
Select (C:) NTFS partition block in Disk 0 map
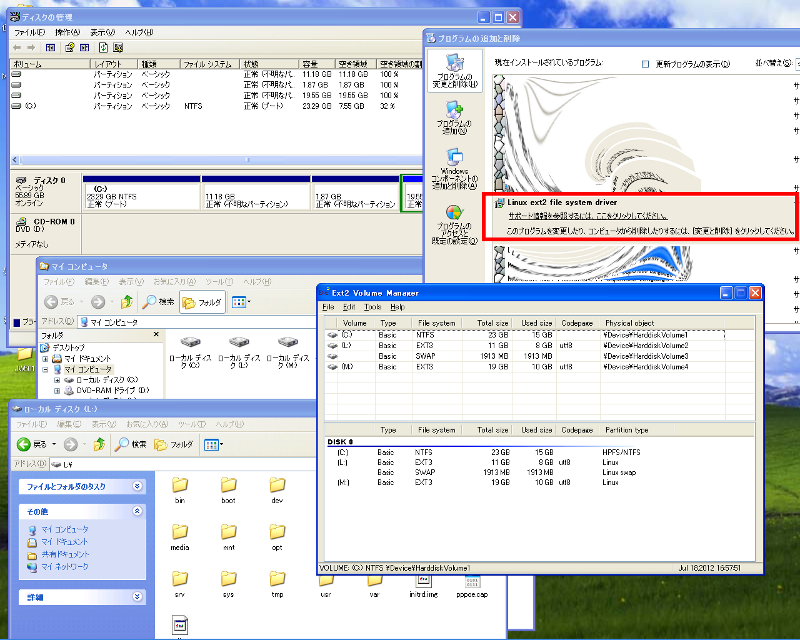pyautogui.click(x=141, y=193)
